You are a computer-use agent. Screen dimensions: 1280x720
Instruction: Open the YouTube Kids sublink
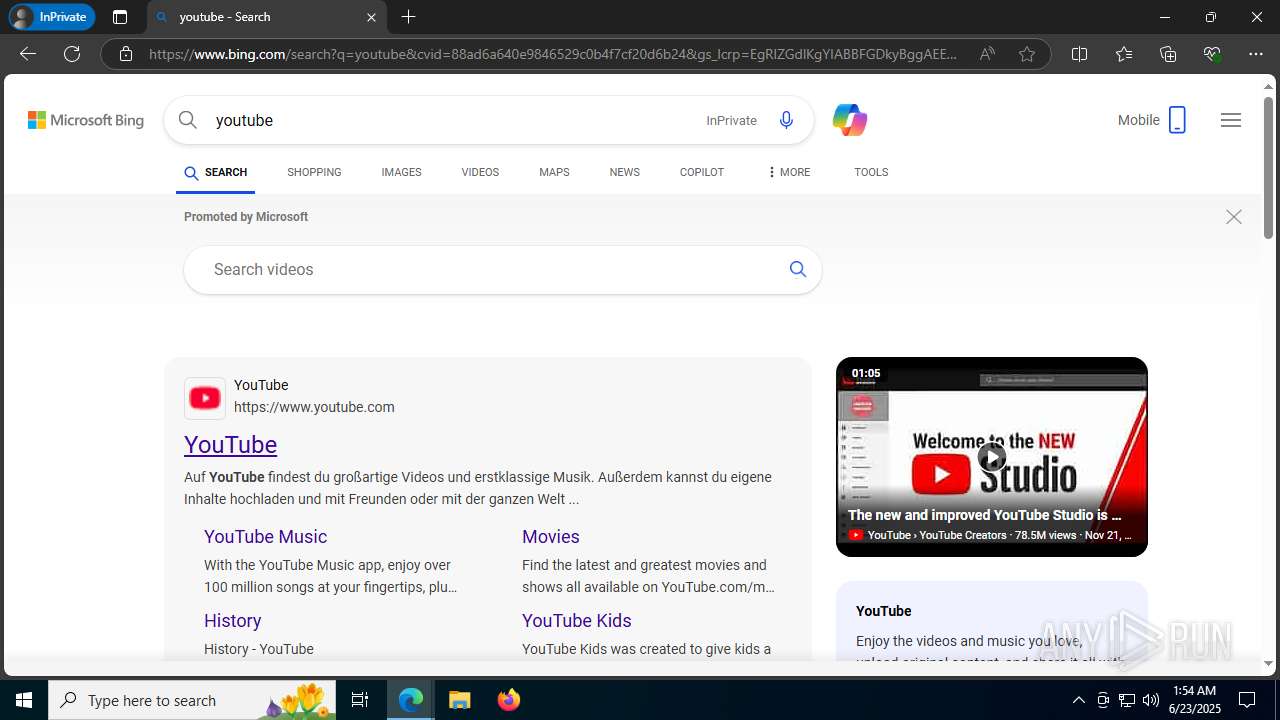[x=577, y=621]
